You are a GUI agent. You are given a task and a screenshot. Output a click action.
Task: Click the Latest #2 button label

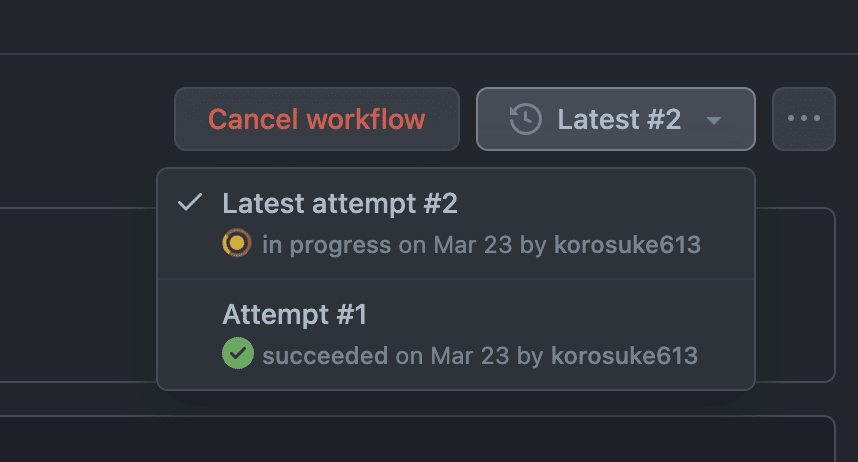coord(619,119)
